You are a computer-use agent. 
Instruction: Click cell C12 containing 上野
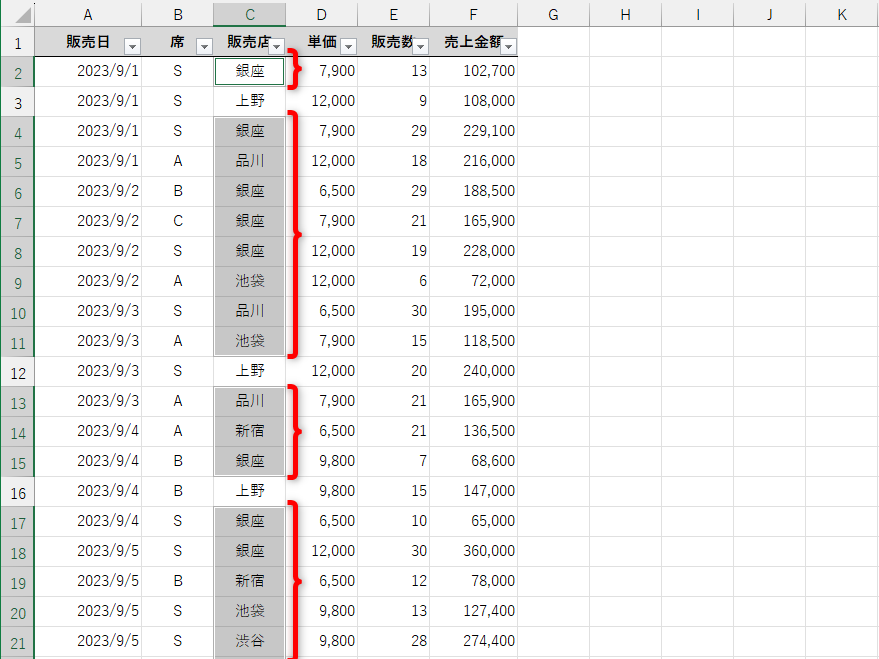249,372
